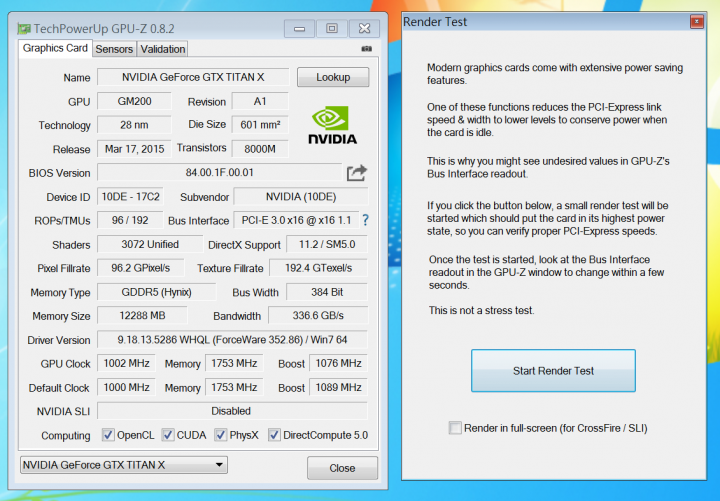The image size is (720, 501).
Task: Click the GPU Clock 1002 MHz value
Action: (126, 364)
